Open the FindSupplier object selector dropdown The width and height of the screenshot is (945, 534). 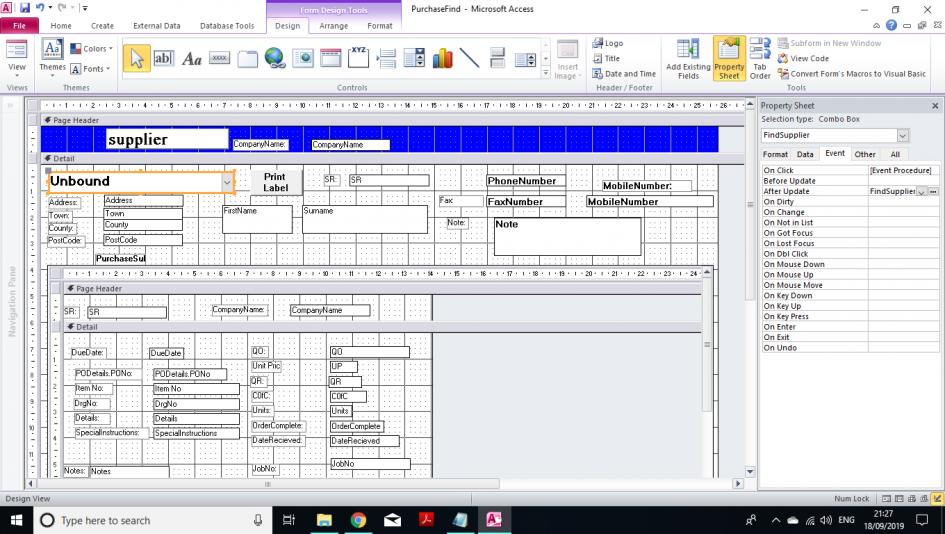point(902,136)
